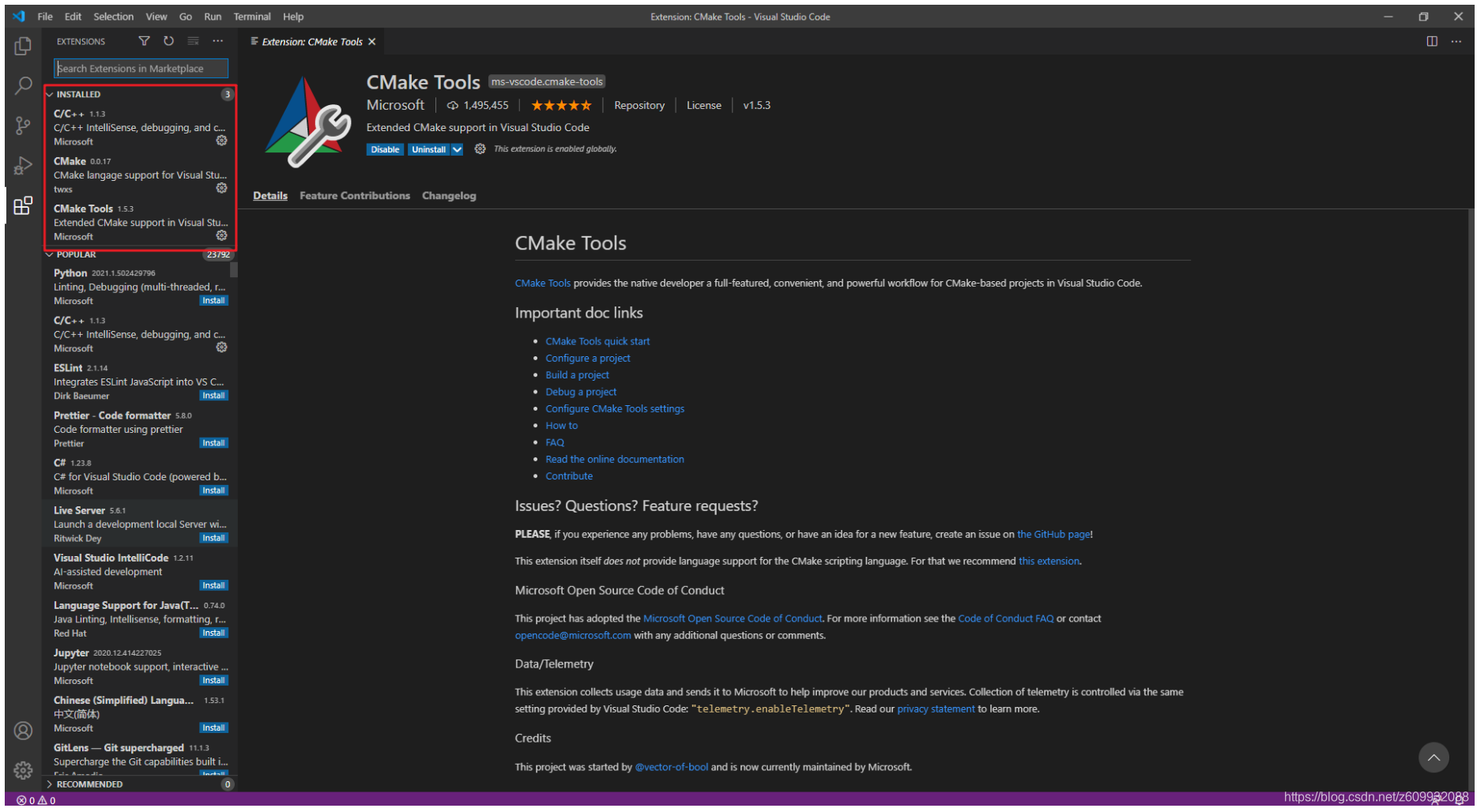
Task: Install Visual Studio IntelliCode
Action: point(213,585)
